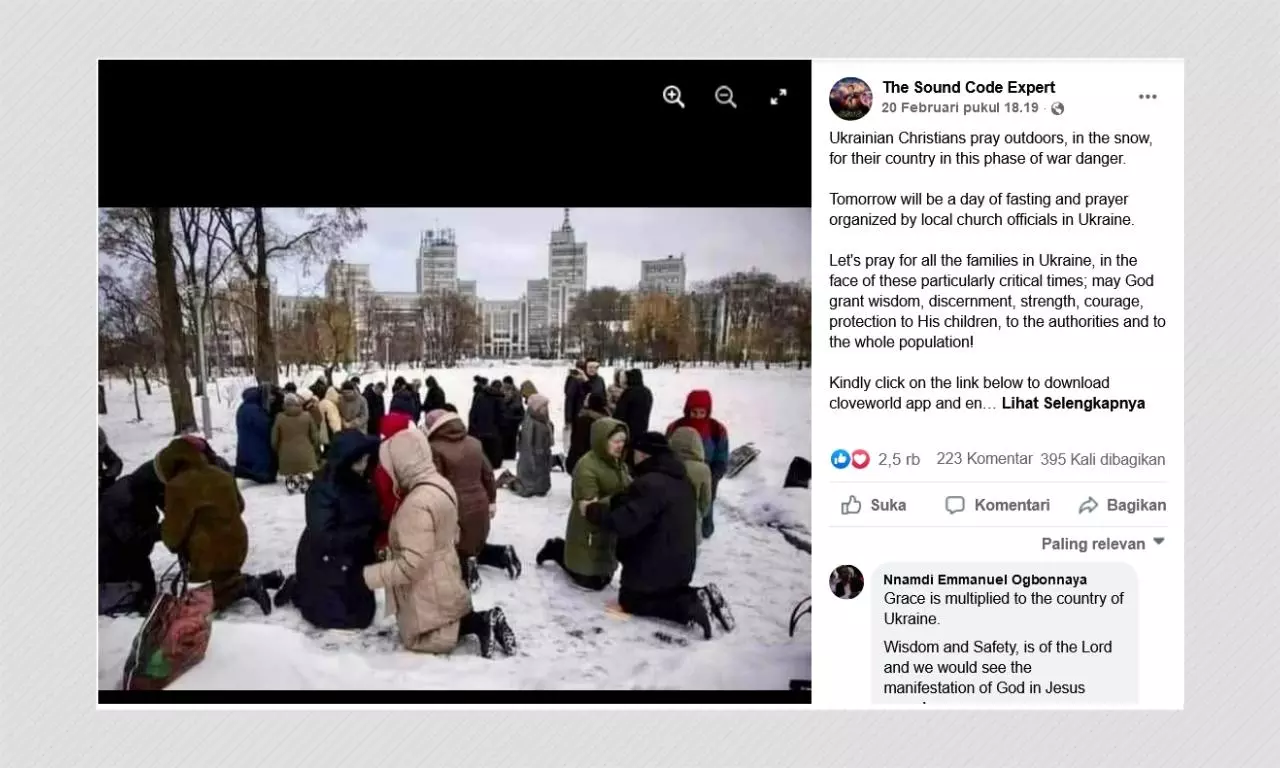Viewport: 1280px width, 768px height.
Task: Open The Sound Code Expert page name
Action: pyautogui.click(x=969, y=87)
